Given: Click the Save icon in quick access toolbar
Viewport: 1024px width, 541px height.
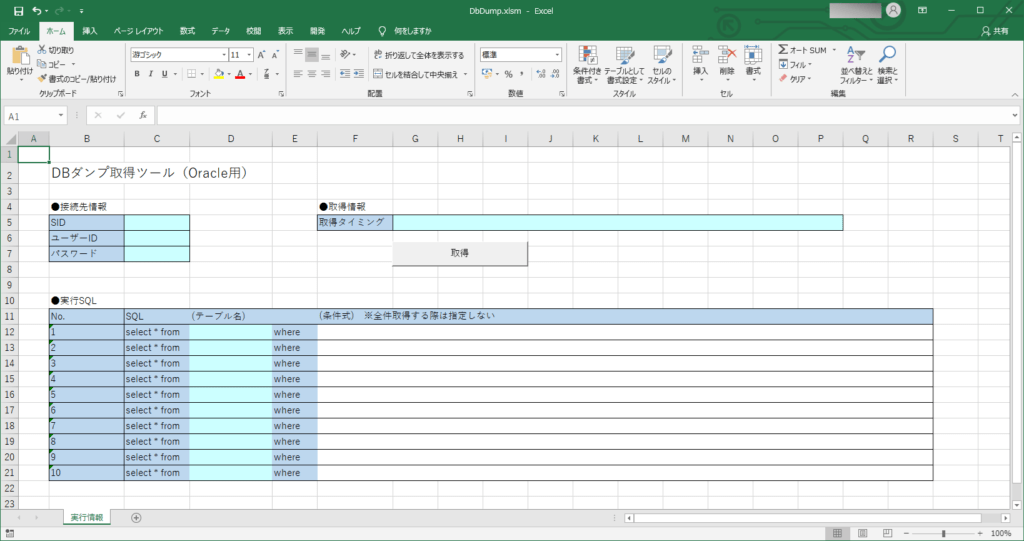Looking at the screenshot, I should click(x=18, y=11).
